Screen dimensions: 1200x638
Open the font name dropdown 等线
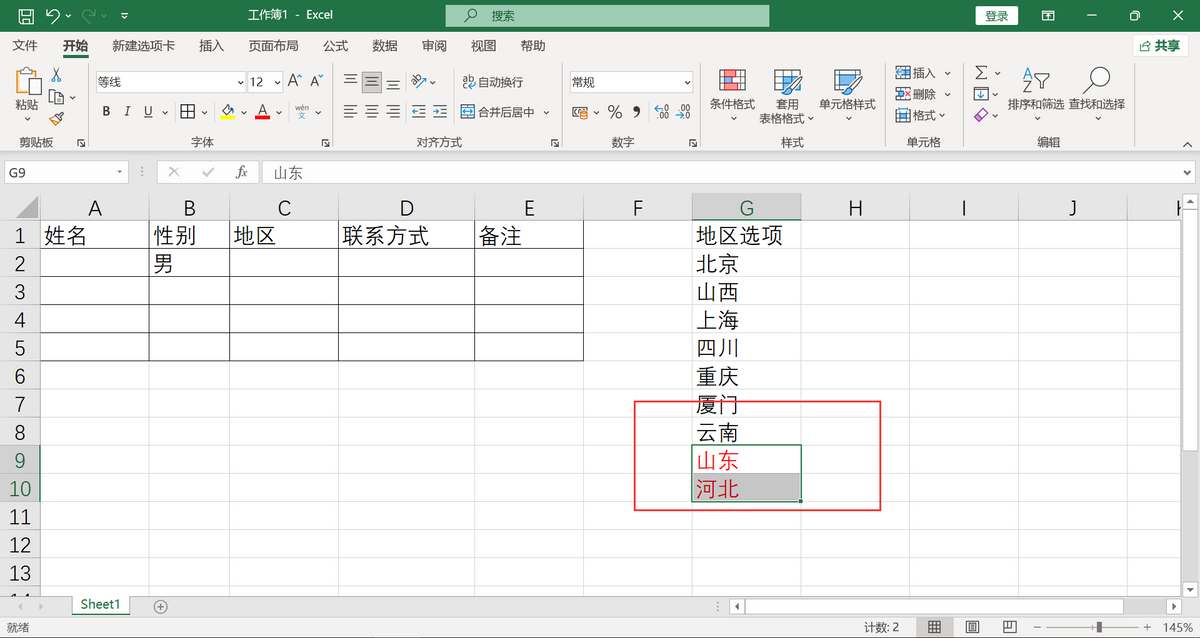click(x=240, y=82)
